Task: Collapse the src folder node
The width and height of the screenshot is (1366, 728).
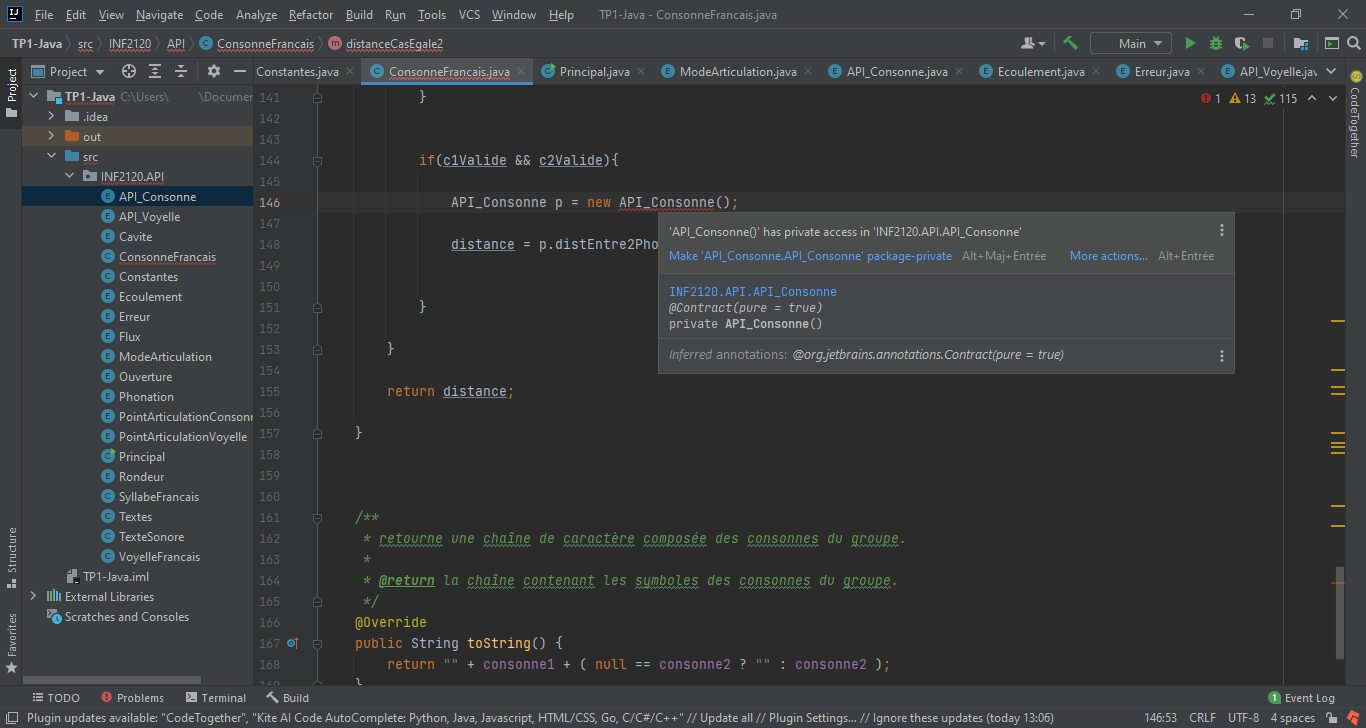Action: 51,157
